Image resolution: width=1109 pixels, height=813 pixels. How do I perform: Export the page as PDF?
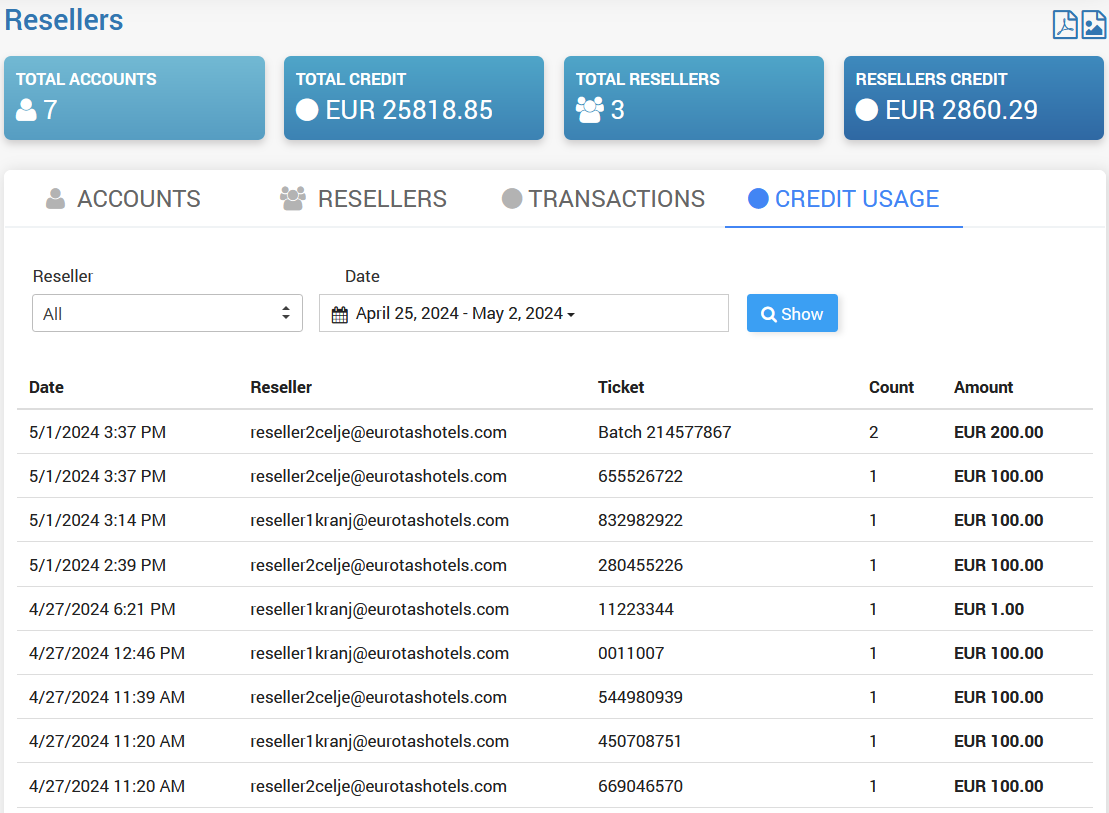coord(1065,24)
